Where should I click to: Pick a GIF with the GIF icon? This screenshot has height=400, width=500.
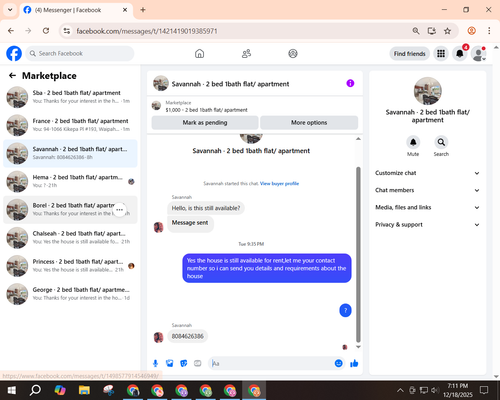[198, 363]
